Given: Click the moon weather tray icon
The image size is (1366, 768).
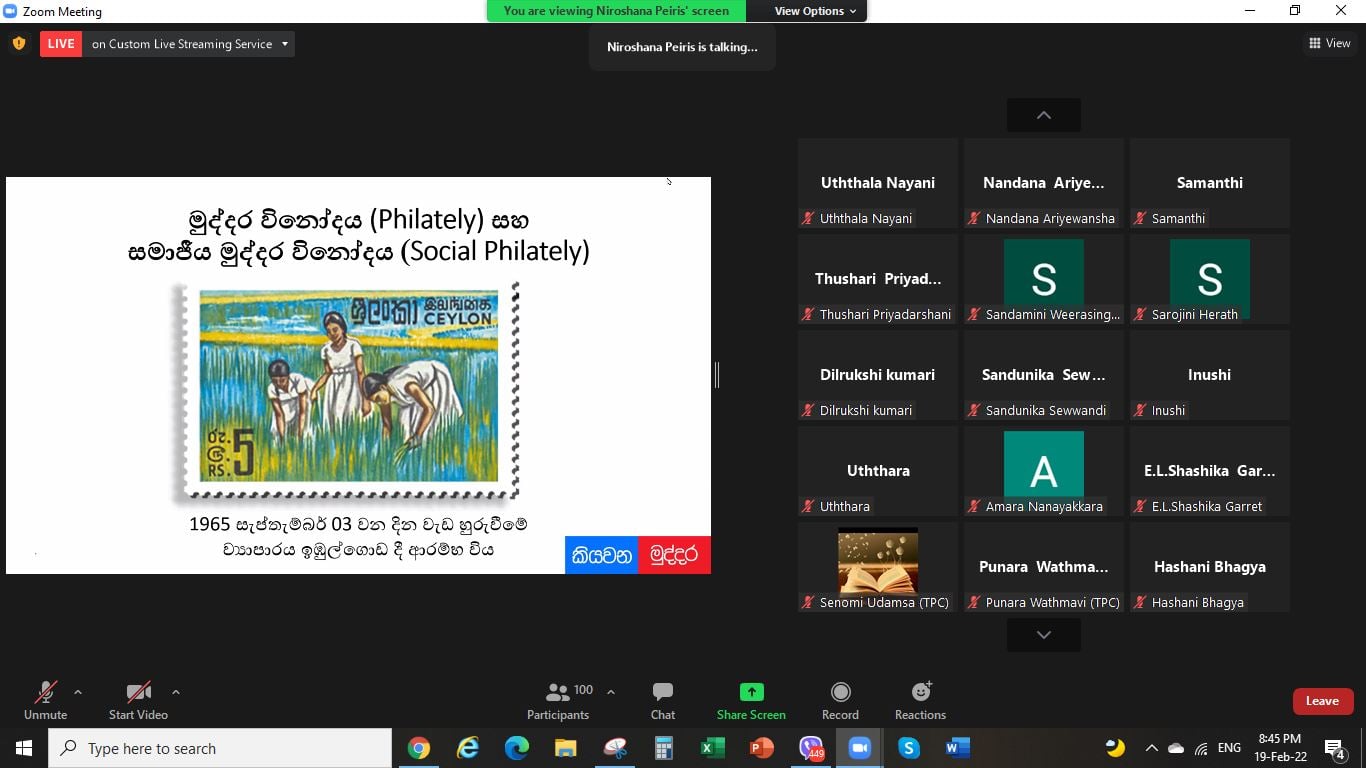Looking at the screenshot, I should pos(1115,748).
